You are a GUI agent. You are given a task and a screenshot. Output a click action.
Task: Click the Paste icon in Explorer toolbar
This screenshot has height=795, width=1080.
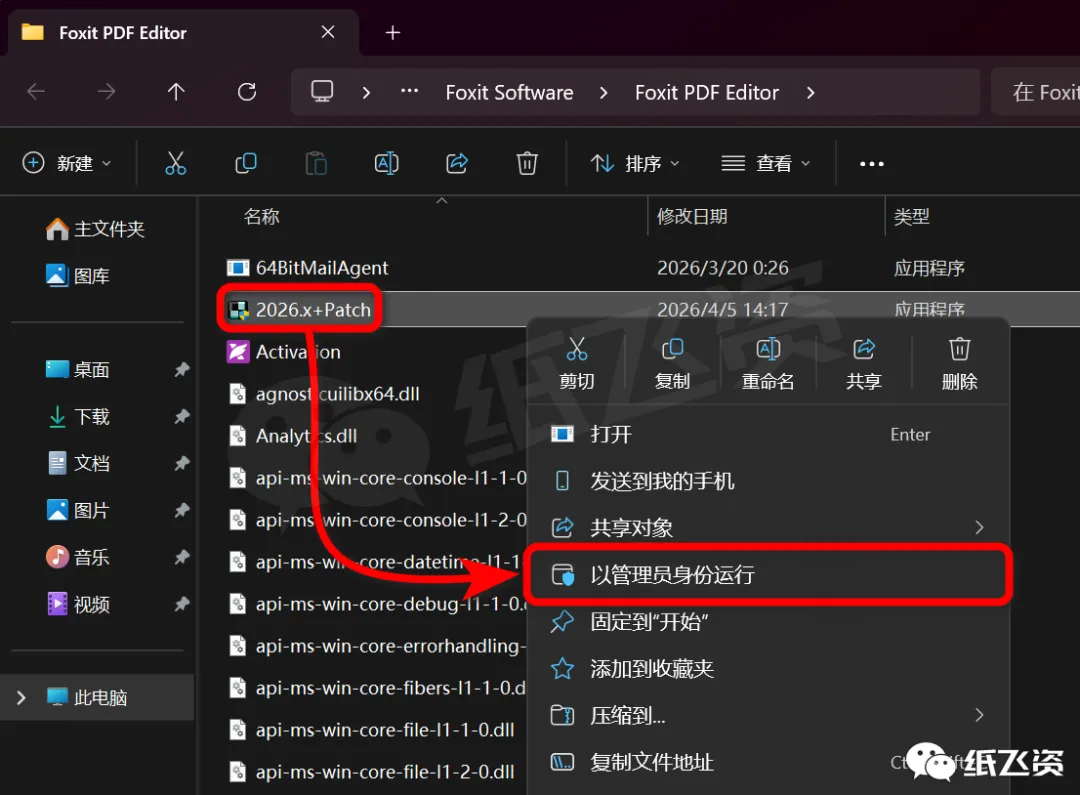coord(316,163)
